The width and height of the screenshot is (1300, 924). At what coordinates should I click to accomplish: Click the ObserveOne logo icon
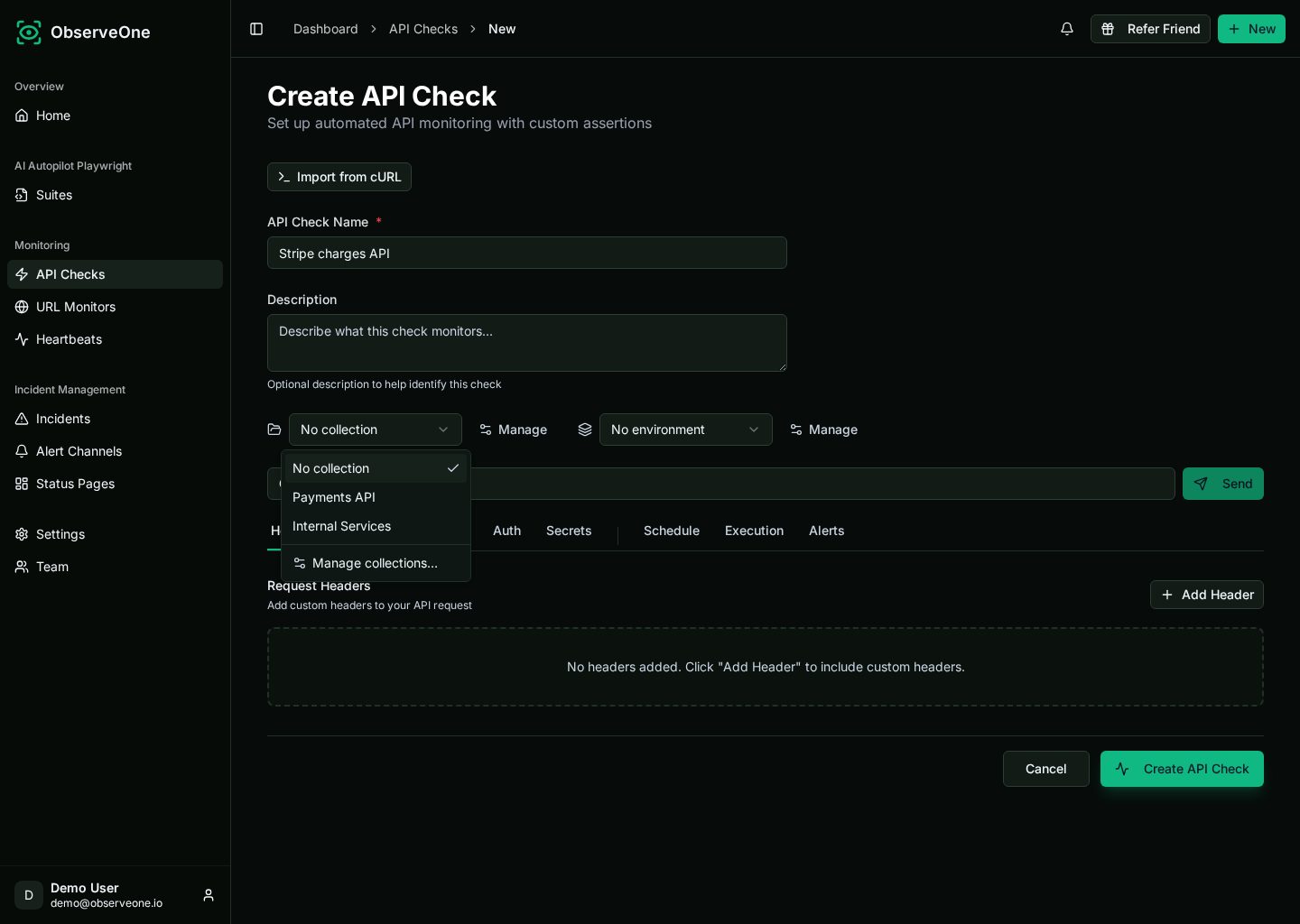(29, 32)
